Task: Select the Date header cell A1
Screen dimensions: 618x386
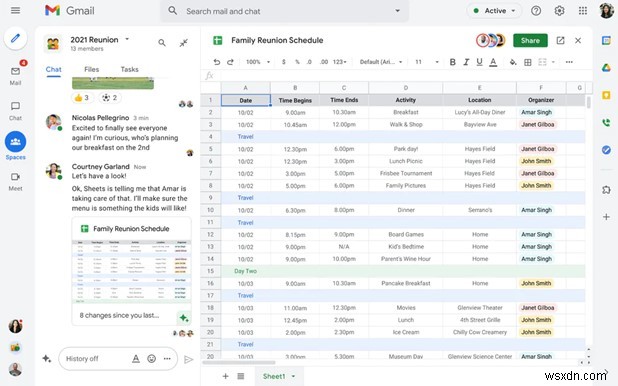Action: [x=246, y=100]
